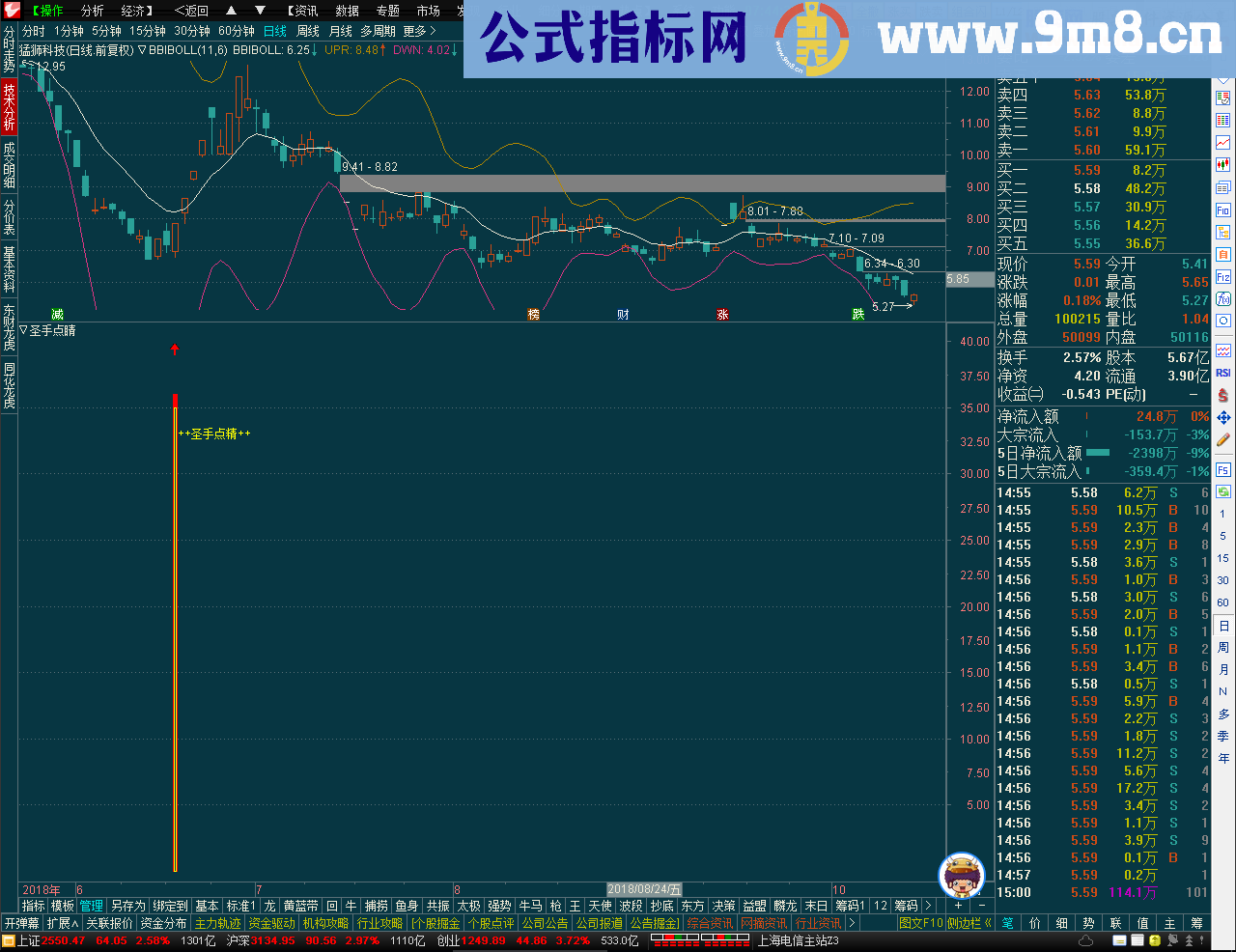This screenshot has width=1236, height=952.
Task: Click the 2018/08/24 date marker on timeline
Action: [644, 888]
